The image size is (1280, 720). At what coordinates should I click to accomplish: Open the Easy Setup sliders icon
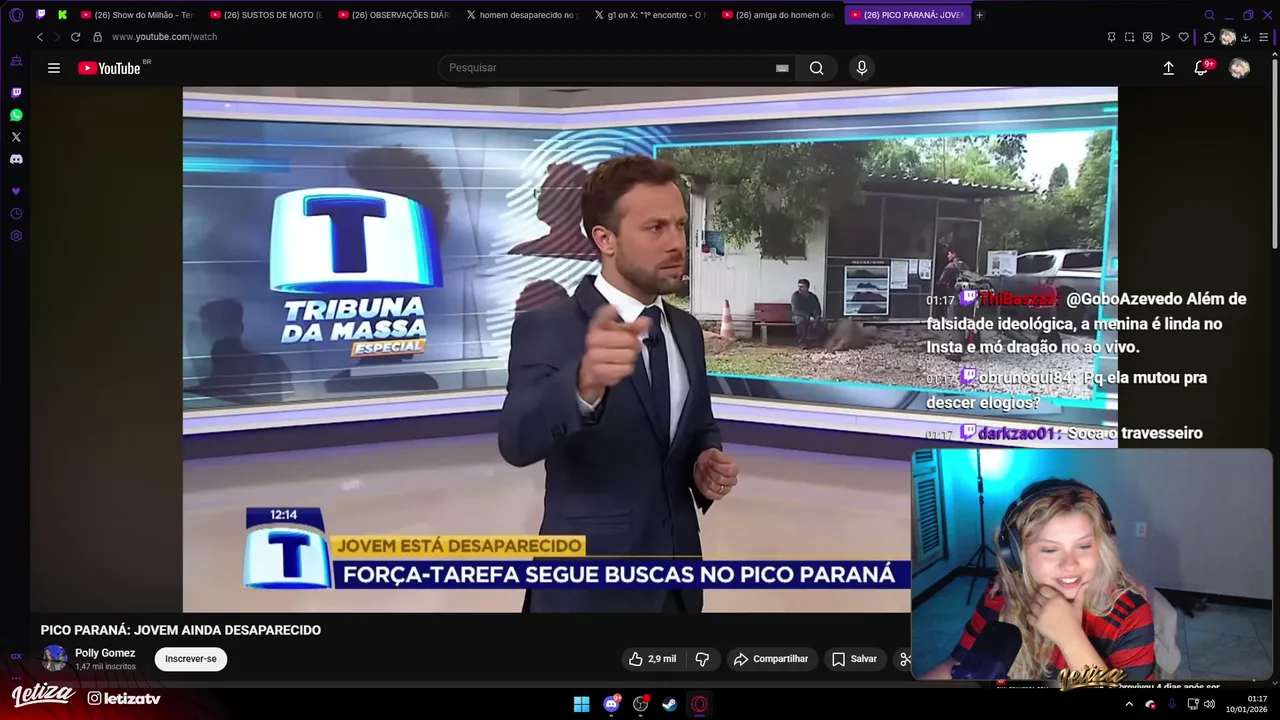[1264, 37]
